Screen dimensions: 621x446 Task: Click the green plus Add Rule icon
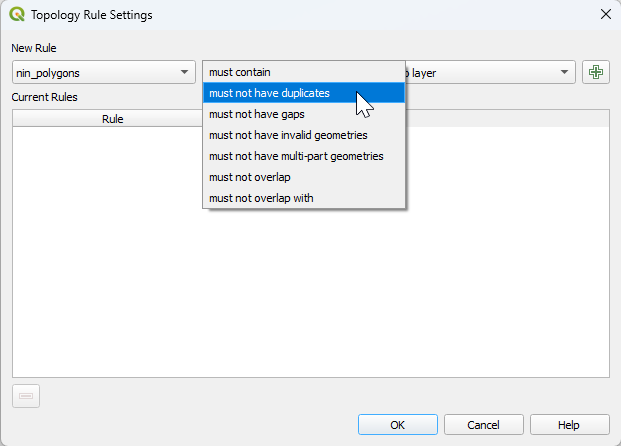click(x=596, y=72)
